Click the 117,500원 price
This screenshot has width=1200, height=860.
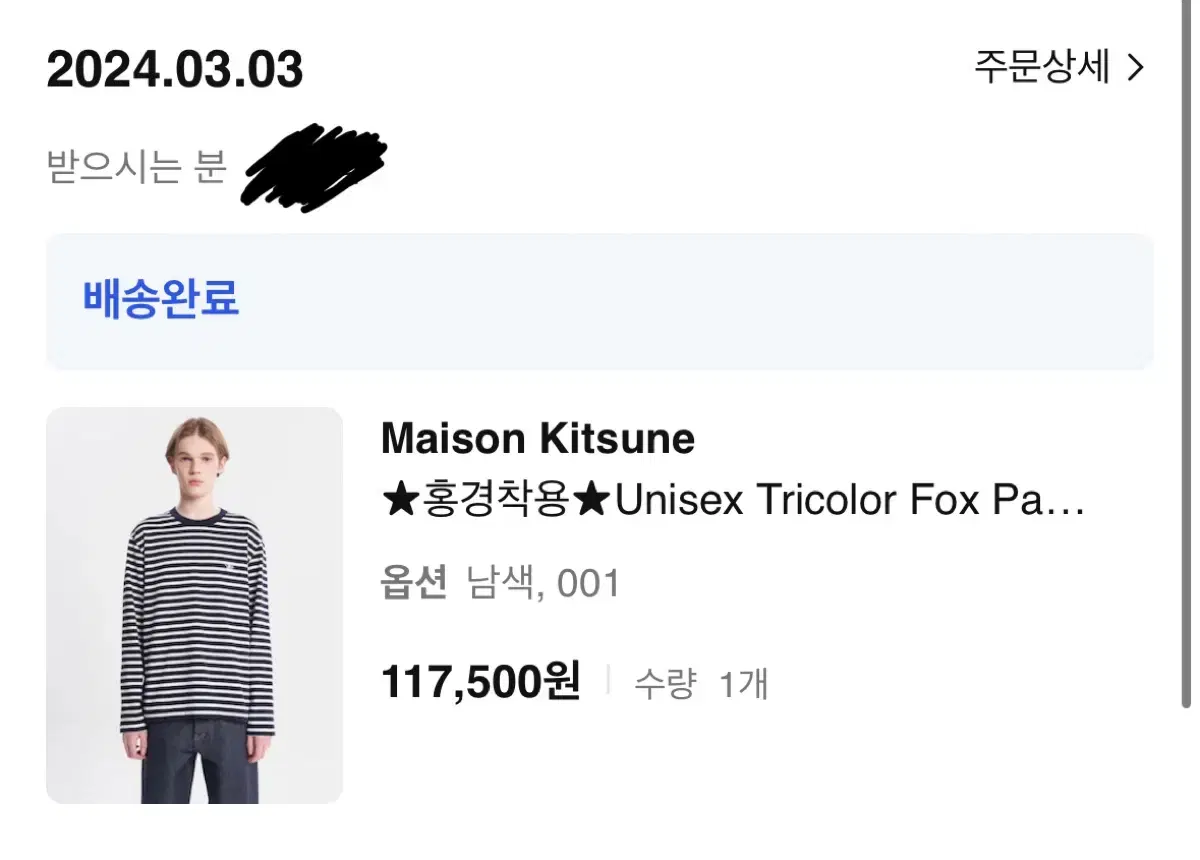481,683
